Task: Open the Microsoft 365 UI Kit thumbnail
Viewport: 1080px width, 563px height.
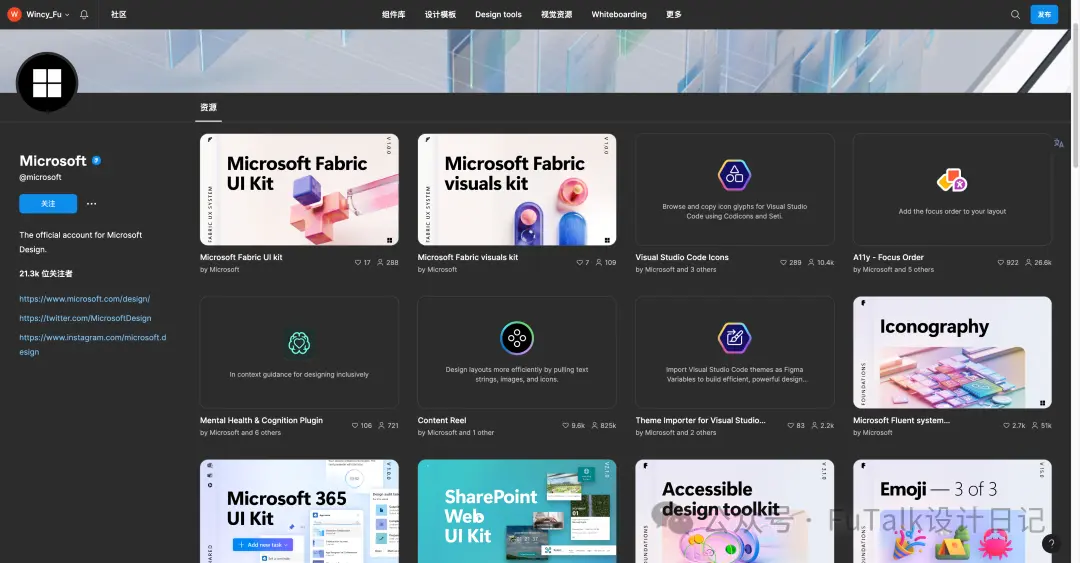Action: pos(299,511)
